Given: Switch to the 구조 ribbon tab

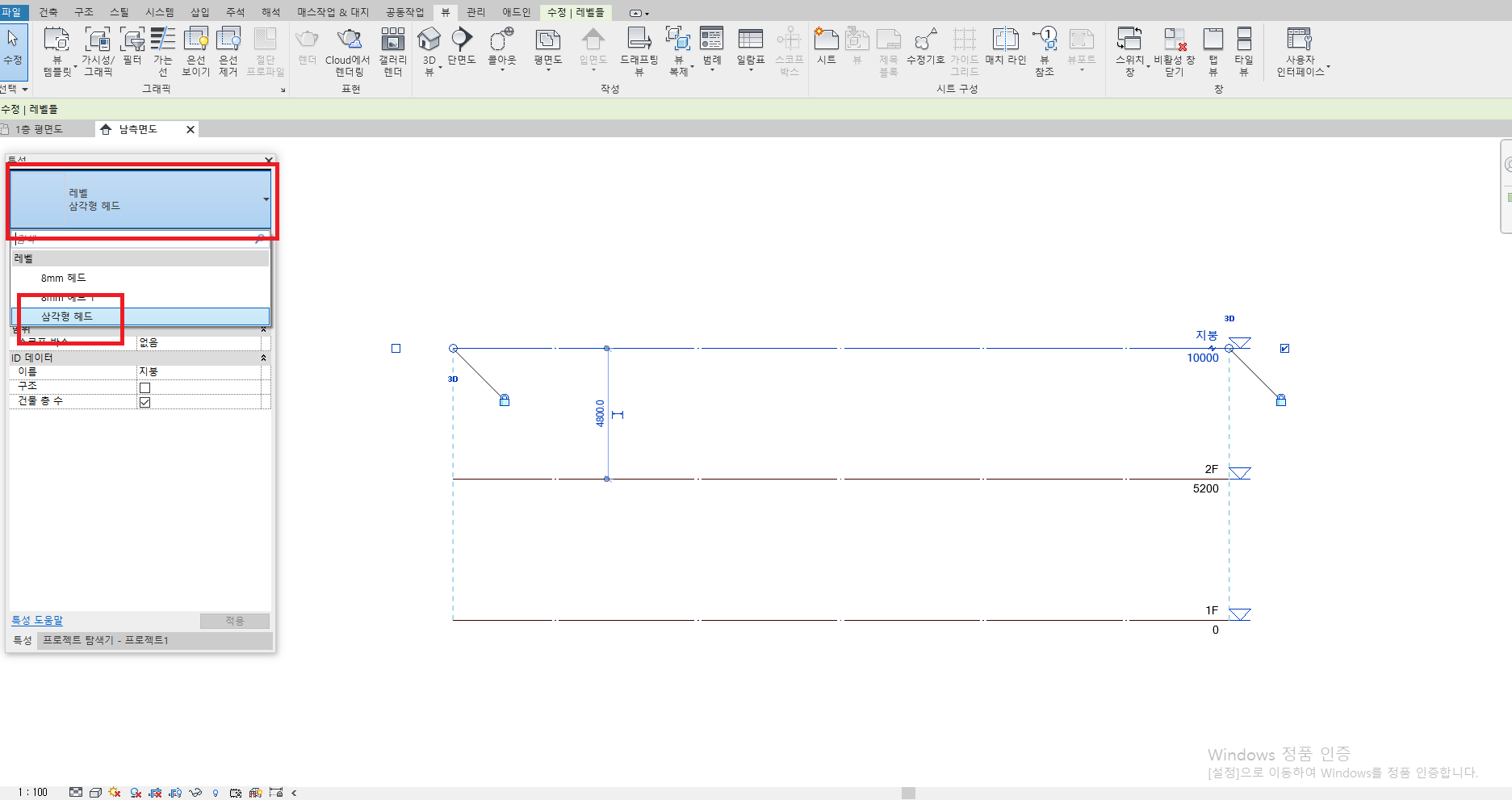Looking at the screenshot, I should 84,12.
